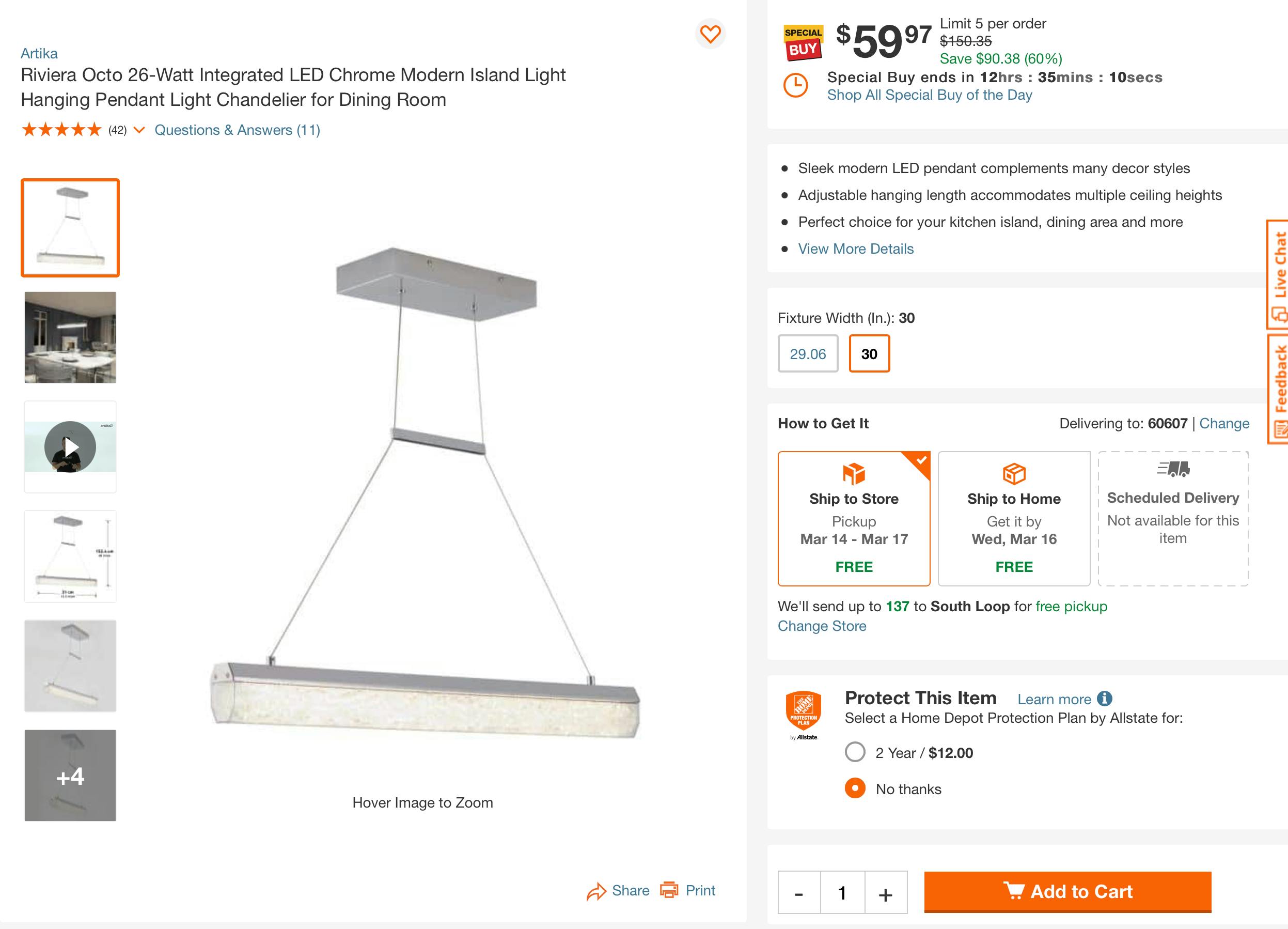
Task: Click the Special Buy badge
Action: 803,42
